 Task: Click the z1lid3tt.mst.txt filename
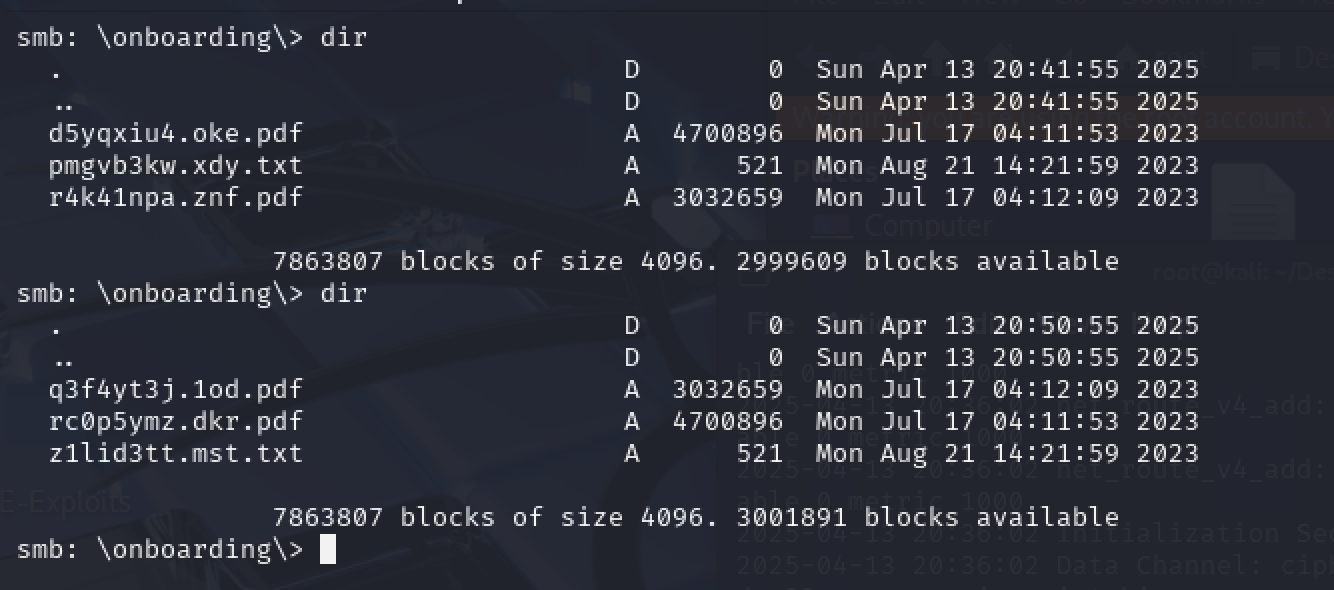175,453
